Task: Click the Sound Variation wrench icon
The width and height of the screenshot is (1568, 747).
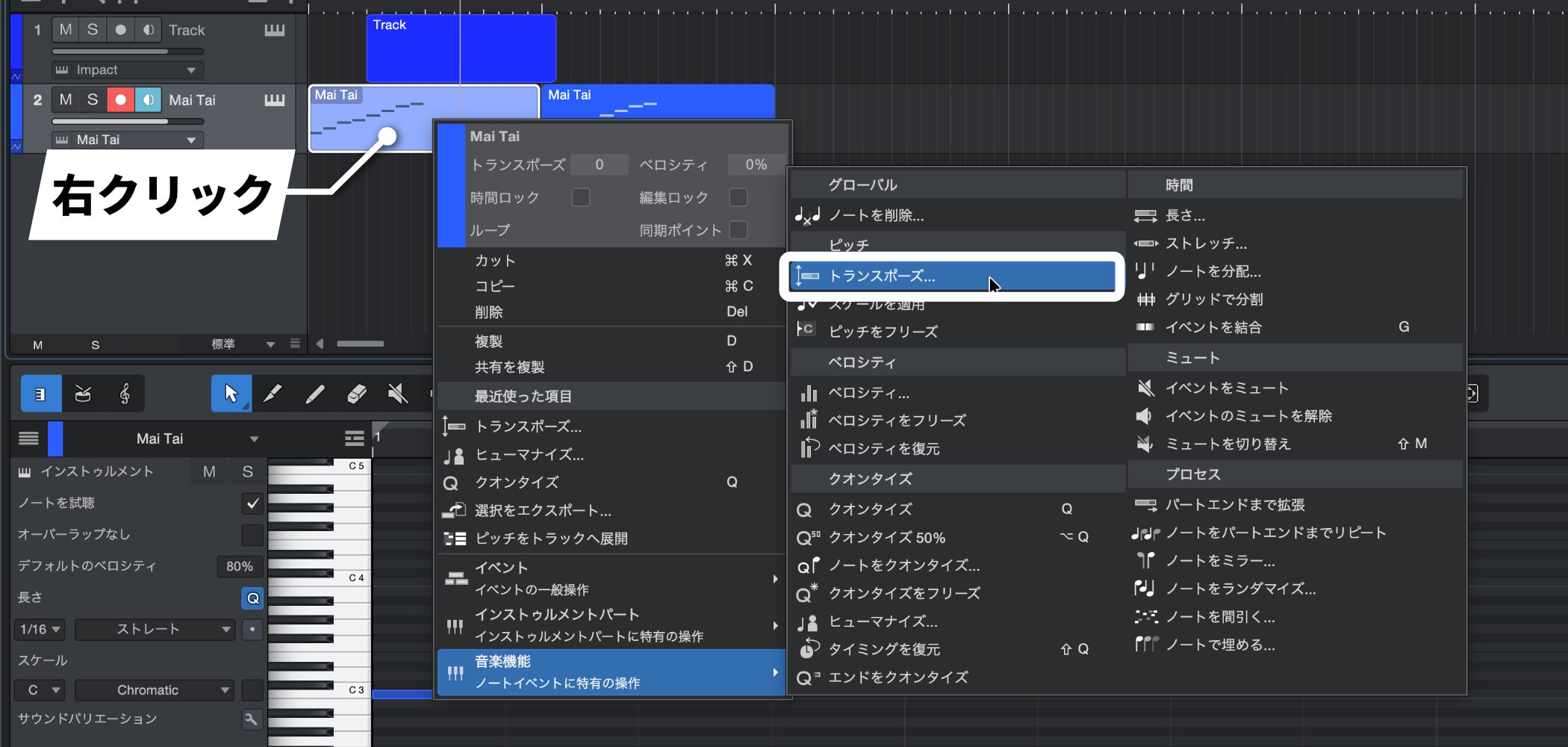Action: click(252, 719)
